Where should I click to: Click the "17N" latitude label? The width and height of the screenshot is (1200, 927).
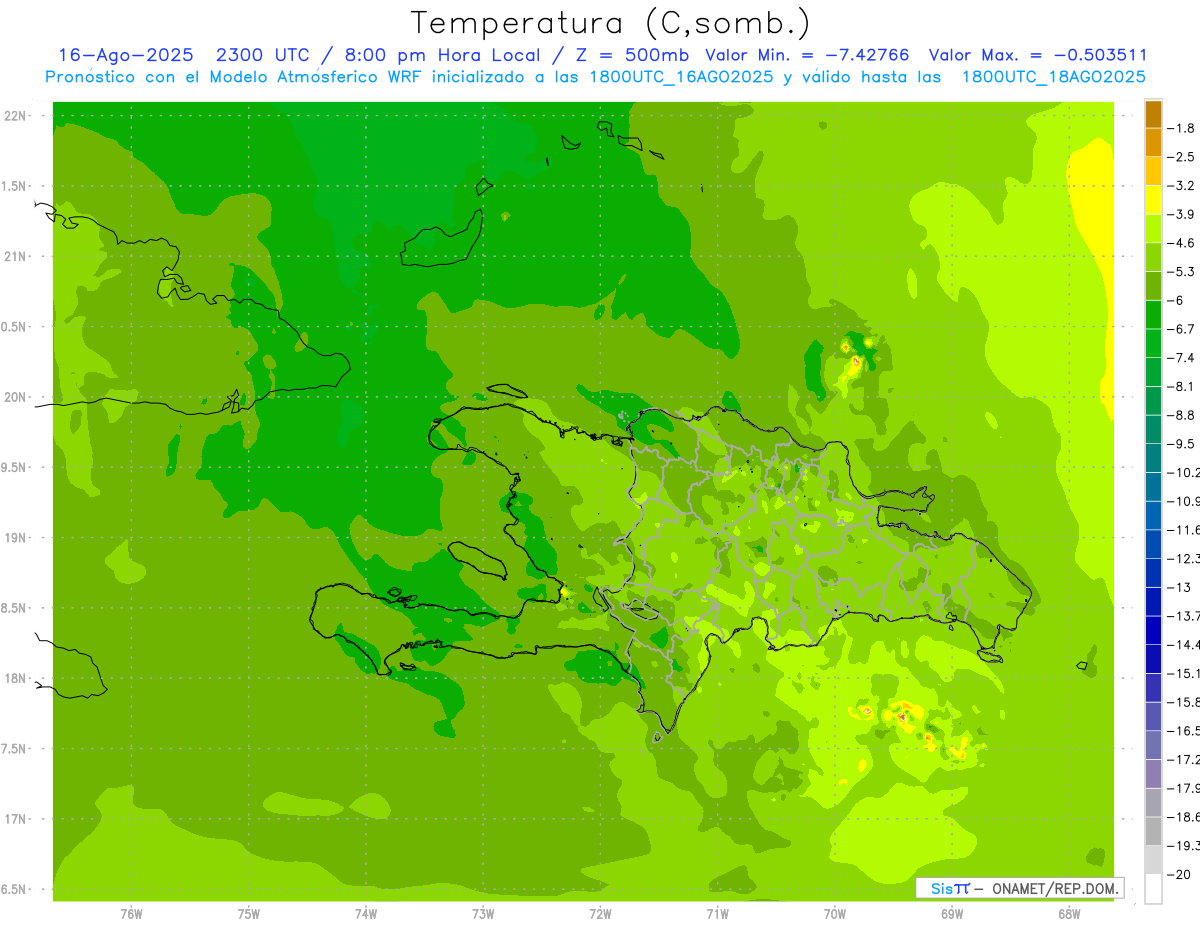[x=17, y=819]
